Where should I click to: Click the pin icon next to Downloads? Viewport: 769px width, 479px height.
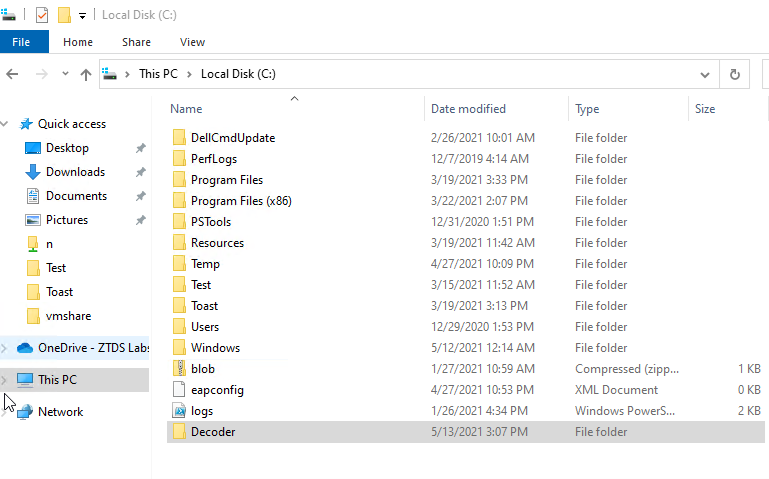[141, 172]
